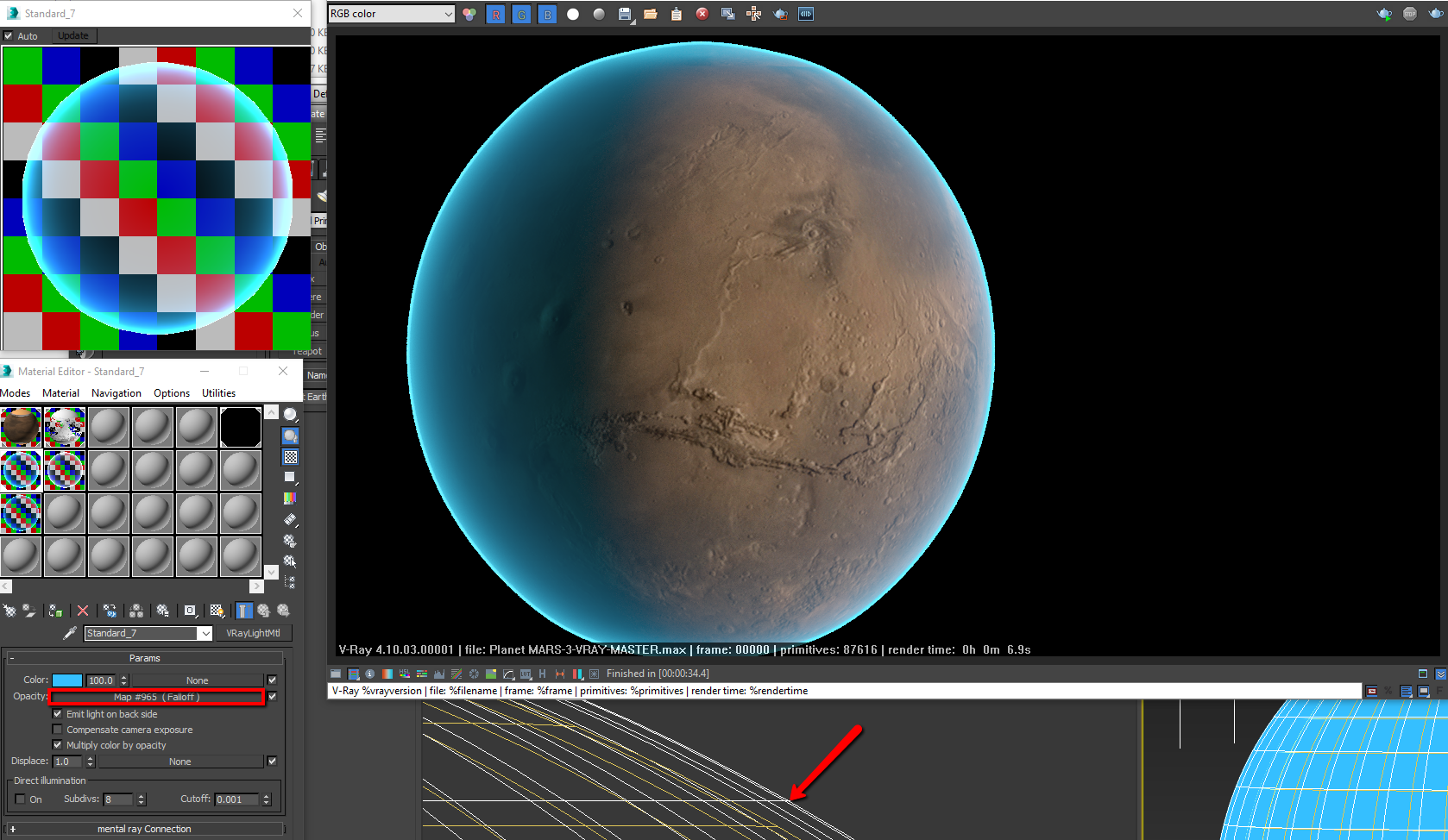Toggle LUT correction in VFB
The width and height of the screenshot is (1448, 840).
(x=526, y=674)
